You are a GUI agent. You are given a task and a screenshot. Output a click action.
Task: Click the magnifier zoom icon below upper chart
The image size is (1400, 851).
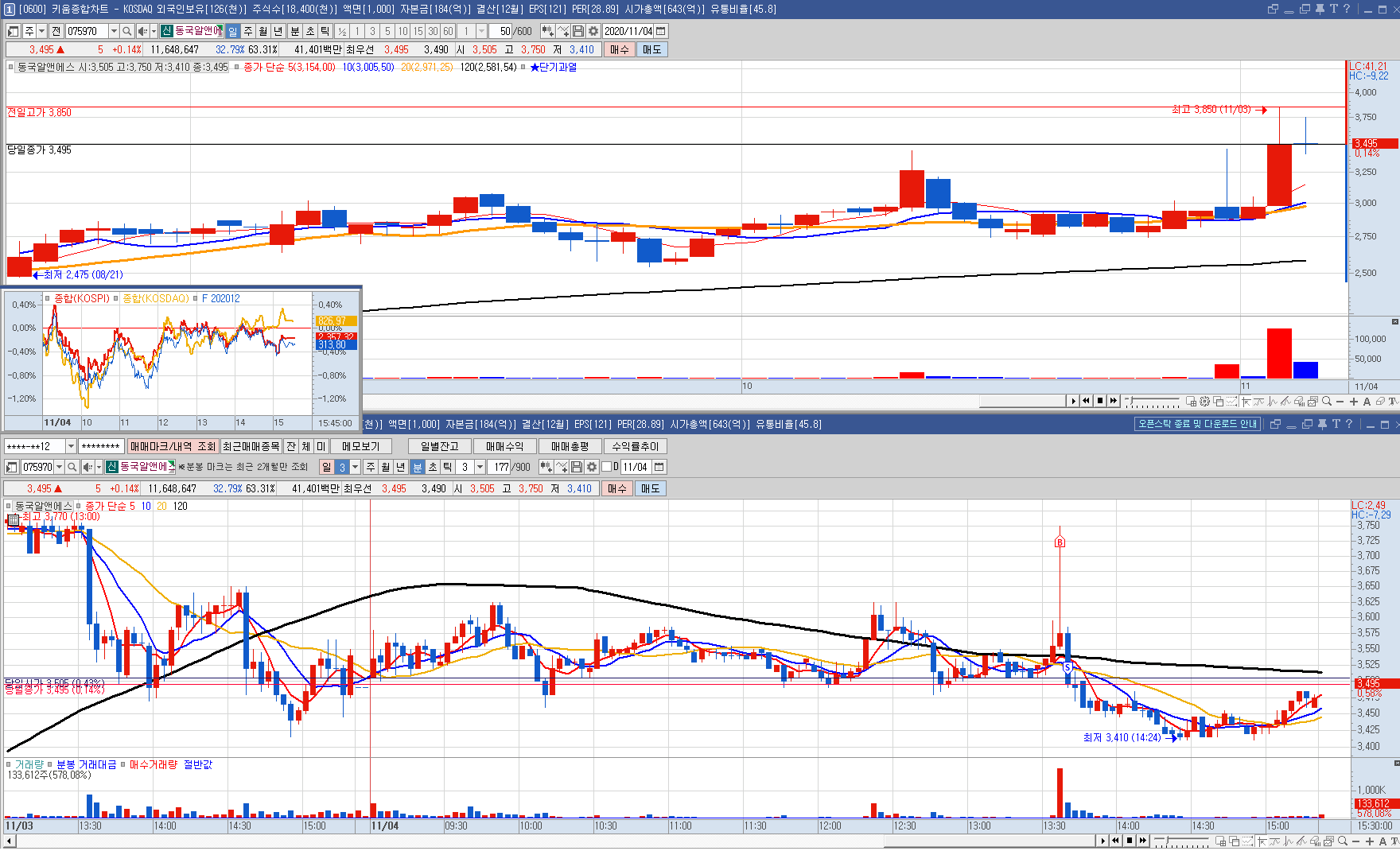(1327, 402)
